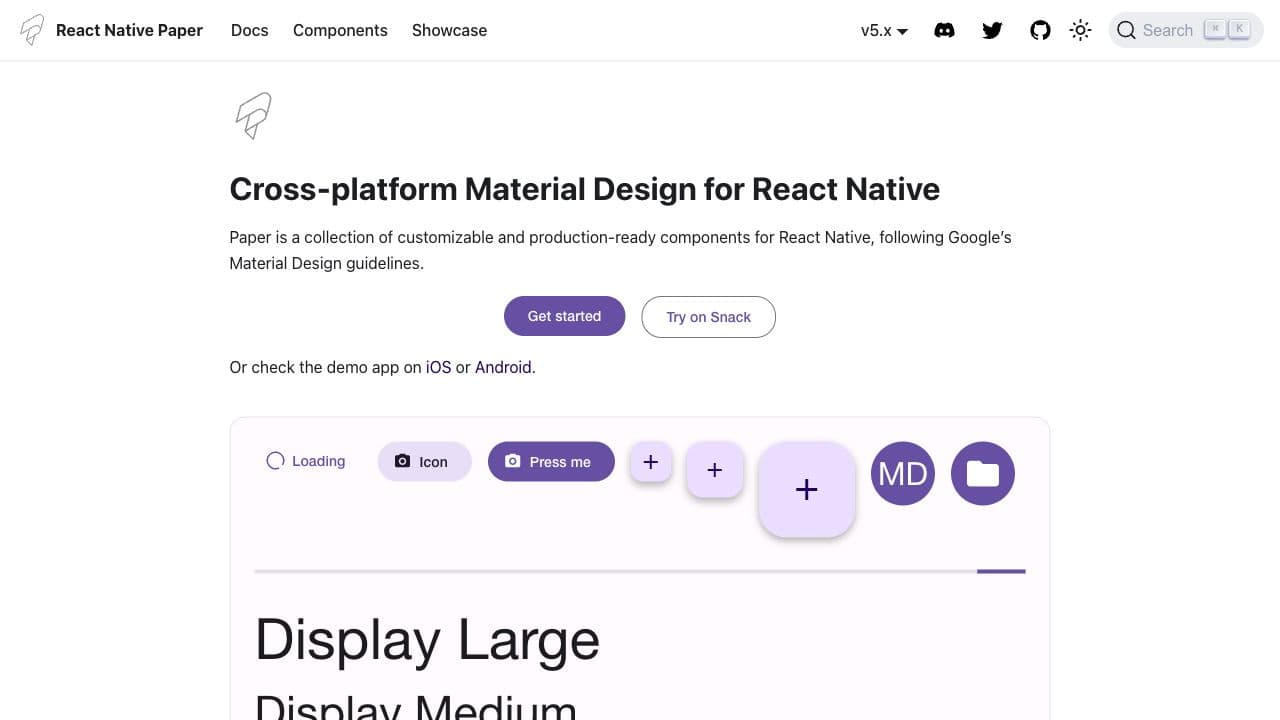Open the Twitter bird icon
Viewport: 1280px width, 720px height.
click(x=992, y=30)
